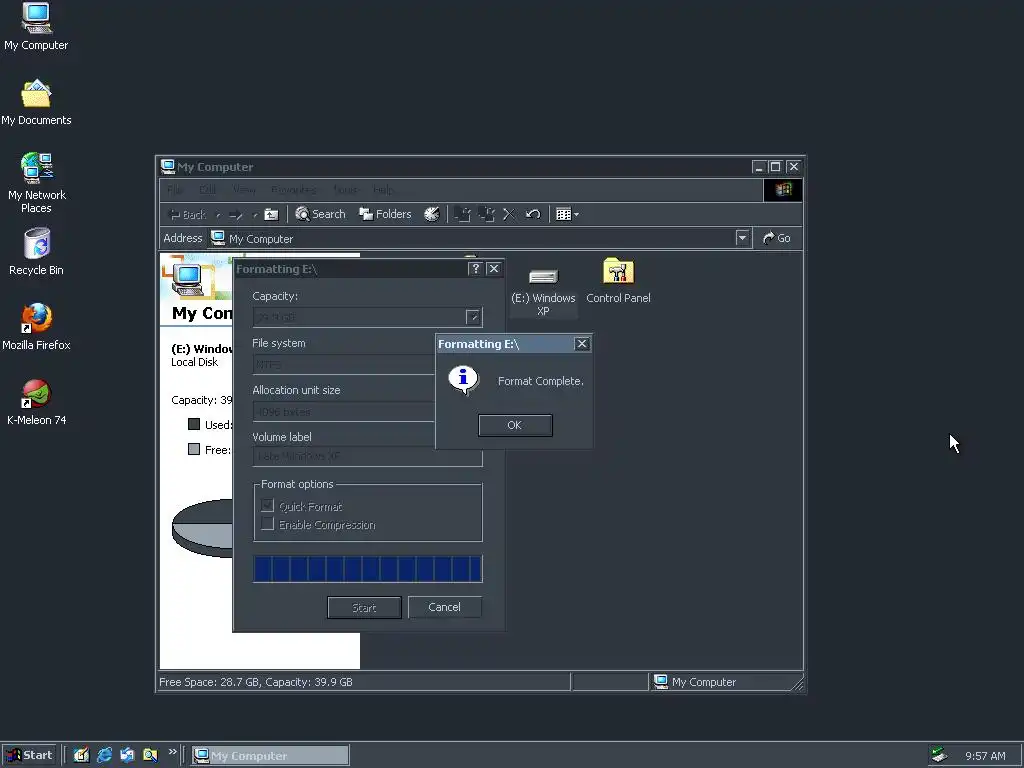Click the Move To toolbar icon
Screen dimensions: 1024x768
(462, 214)
